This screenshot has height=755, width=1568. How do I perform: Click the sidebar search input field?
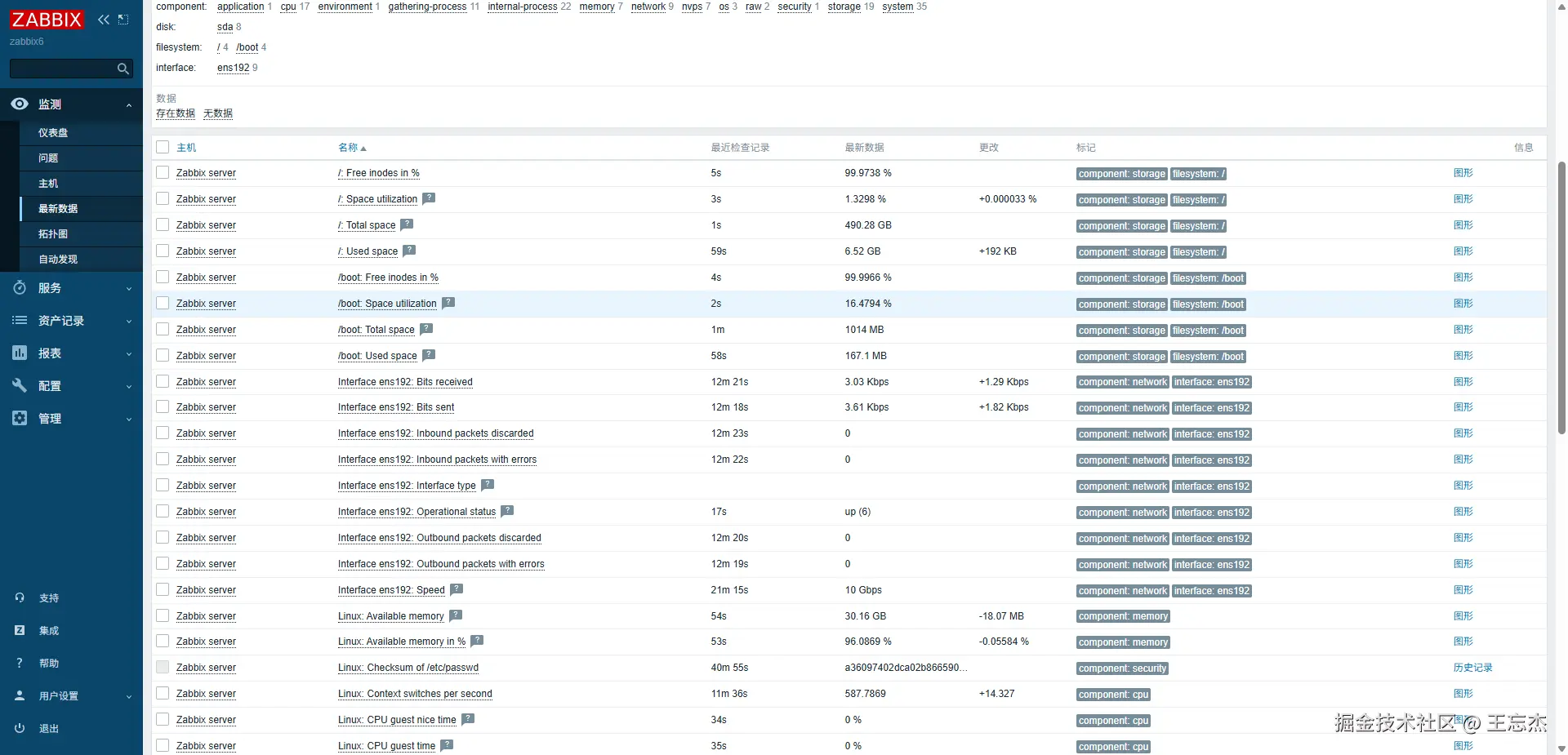click(64, 69)
